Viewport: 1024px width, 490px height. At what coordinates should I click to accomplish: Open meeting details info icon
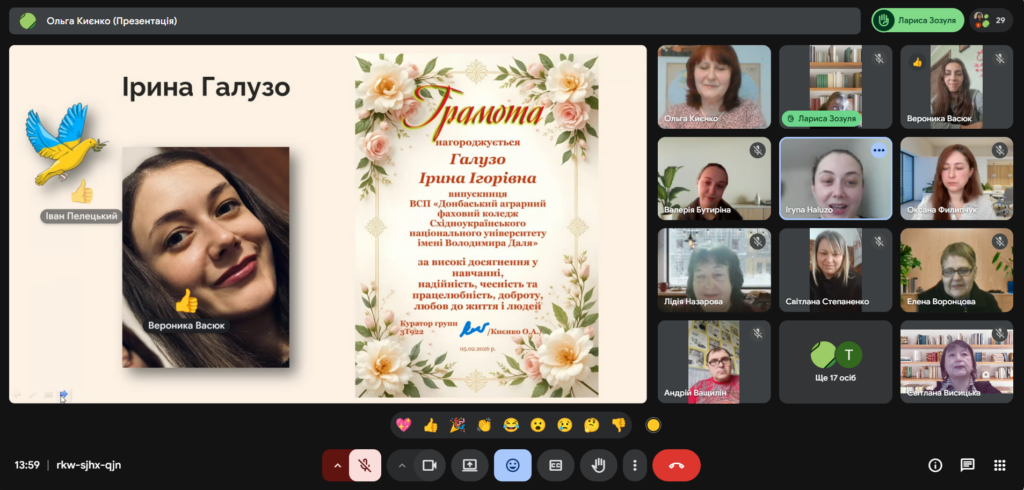[935, 465]
